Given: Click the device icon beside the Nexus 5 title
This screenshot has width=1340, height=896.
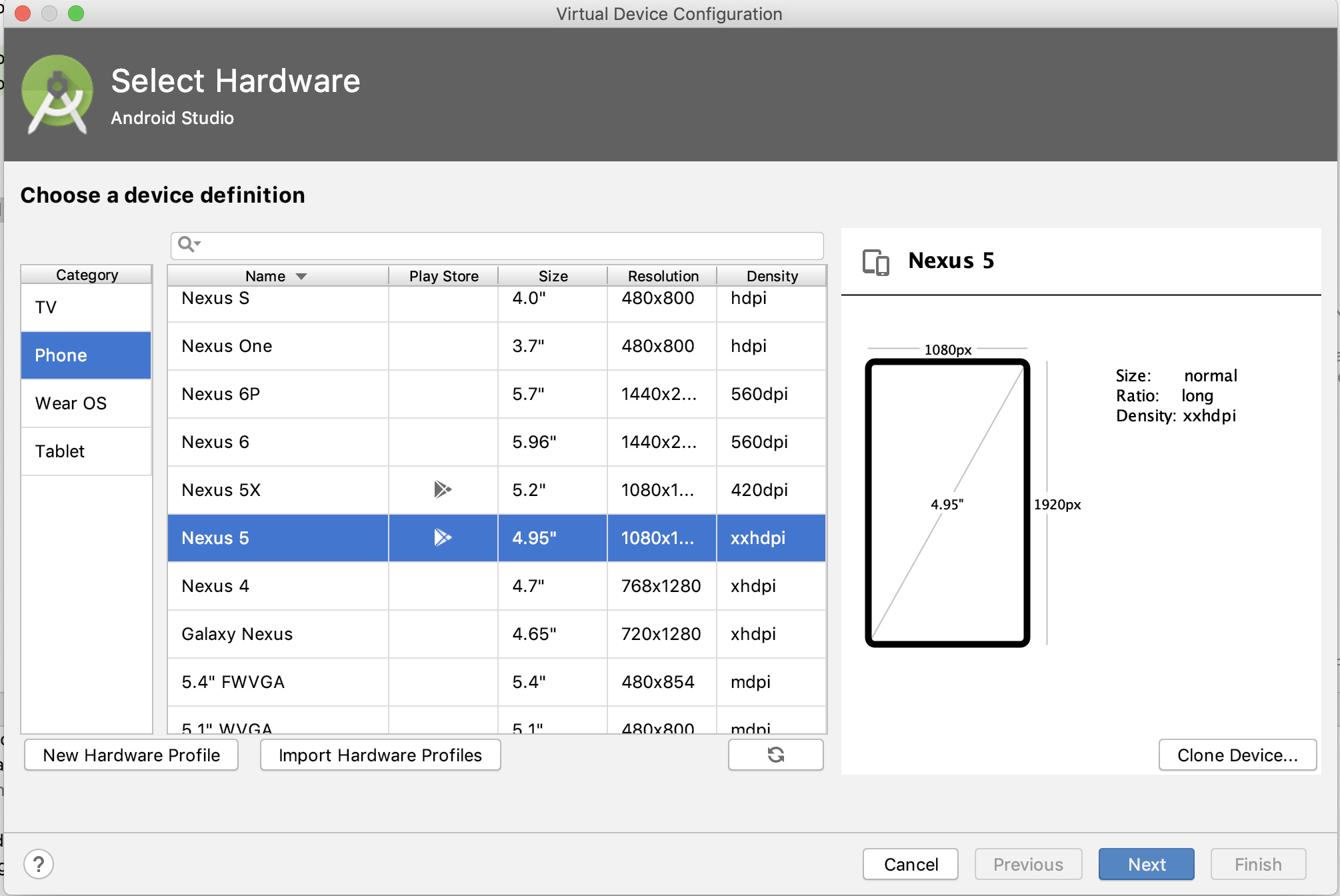Looking at the screenshot, I should tap(876, 261).
